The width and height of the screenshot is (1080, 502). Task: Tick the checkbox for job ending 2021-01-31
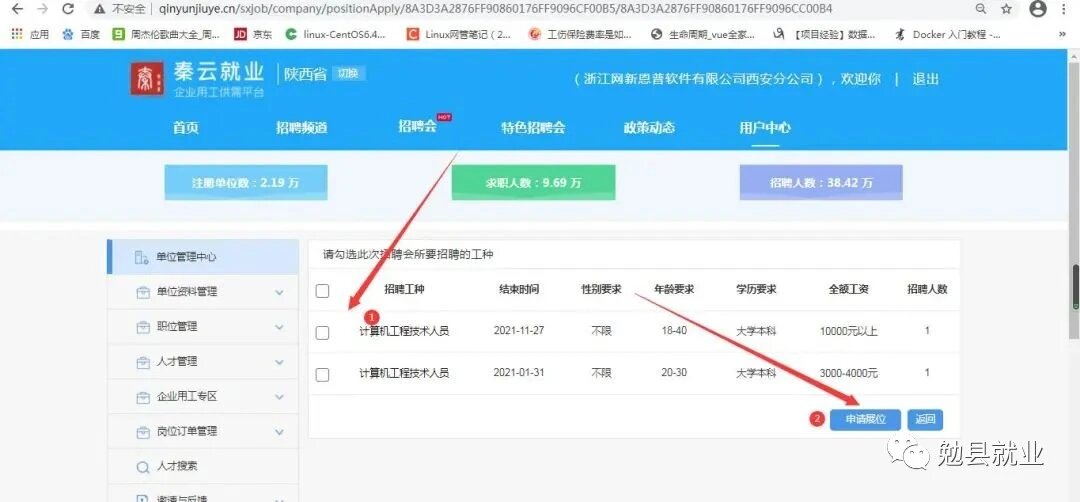322,375
